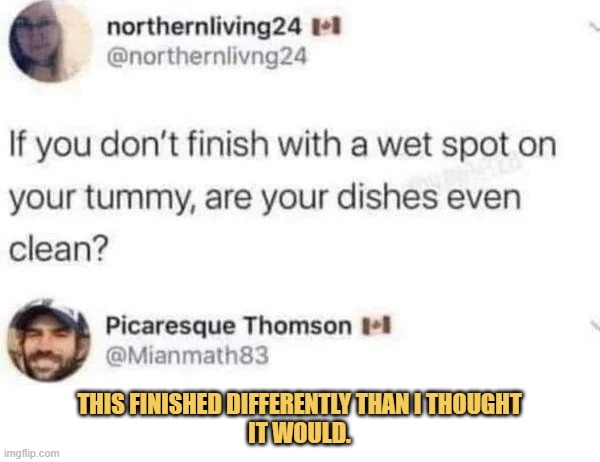Expand the chevron menu on Picaresque Thomson's tweet

coord(594,325)
